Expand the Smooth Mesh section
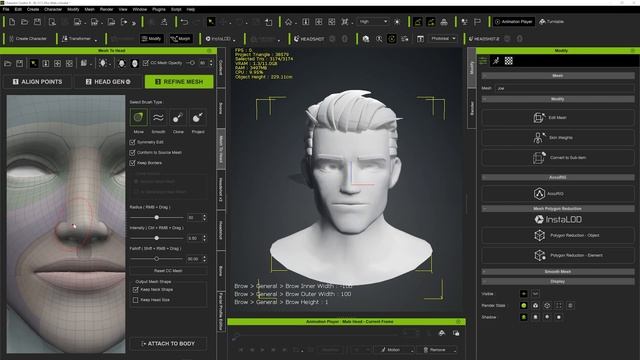The height and width of the screenshot is (360, 640). tap(558, 272)
